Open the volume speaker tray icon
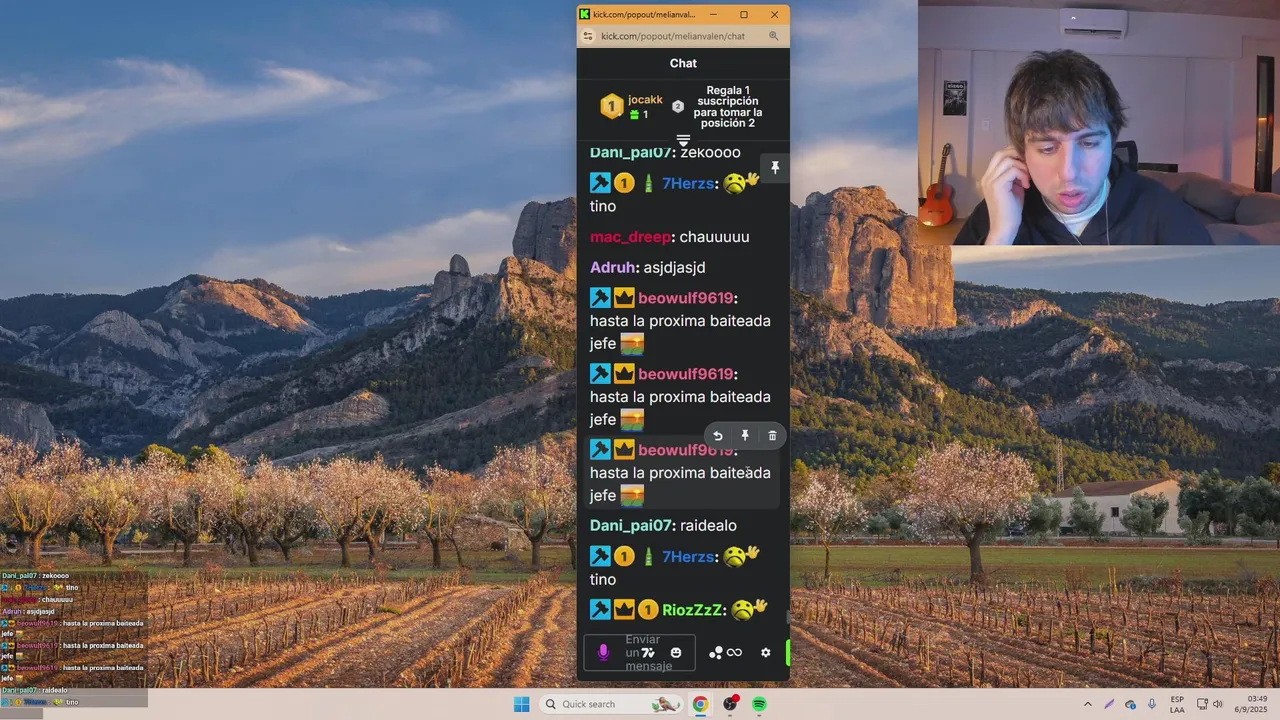This screenshot has height=720, width=1280. point(1218,704)
